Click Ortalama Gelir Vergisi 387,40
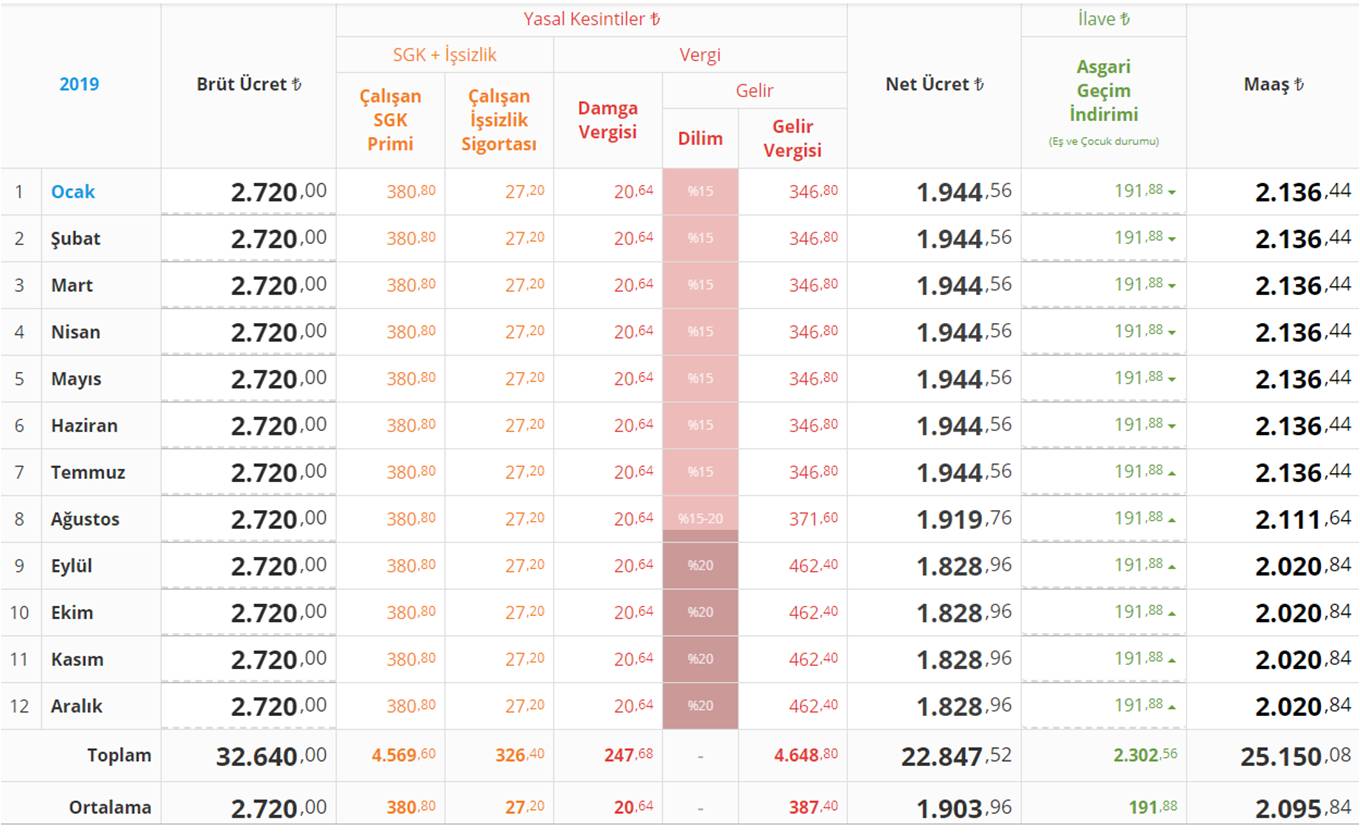The height and width of the screenshot is (834, 1360). 813,807
